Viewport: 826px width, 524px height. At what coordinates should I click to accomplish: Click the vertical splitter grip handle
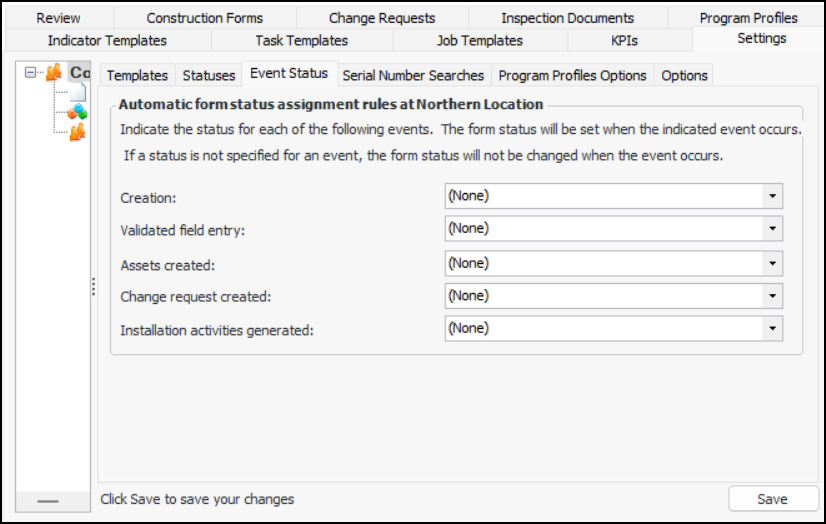(93, 287)
